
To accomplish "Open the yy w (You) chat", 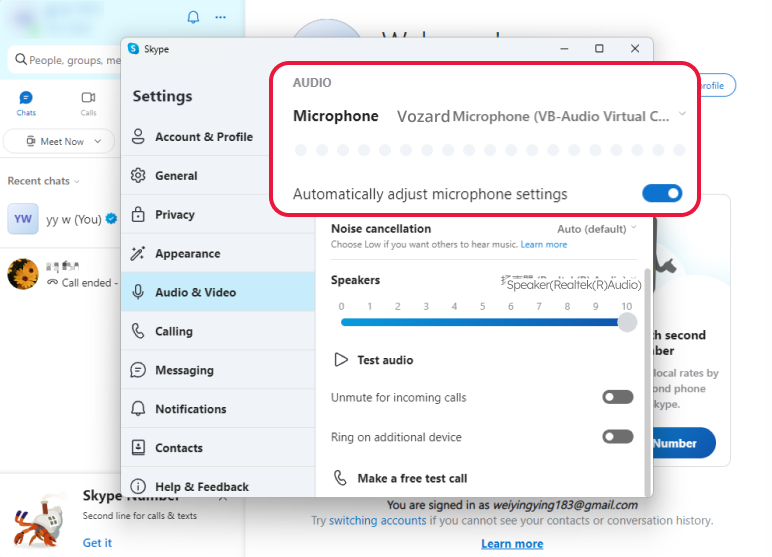I will 61,219.
